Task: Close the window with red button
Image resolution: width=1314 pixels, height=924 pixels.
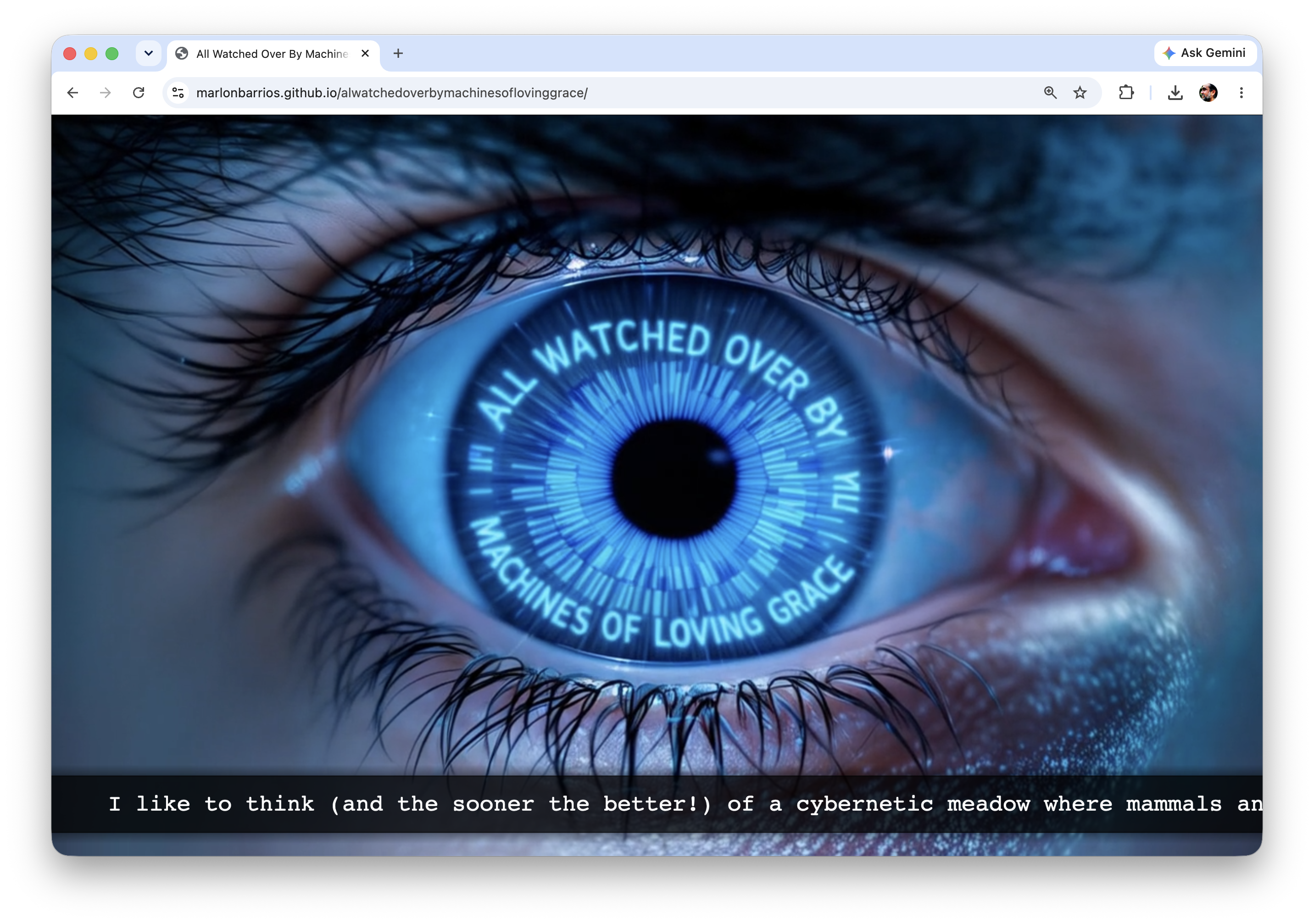Action: (x=70, y=53)
